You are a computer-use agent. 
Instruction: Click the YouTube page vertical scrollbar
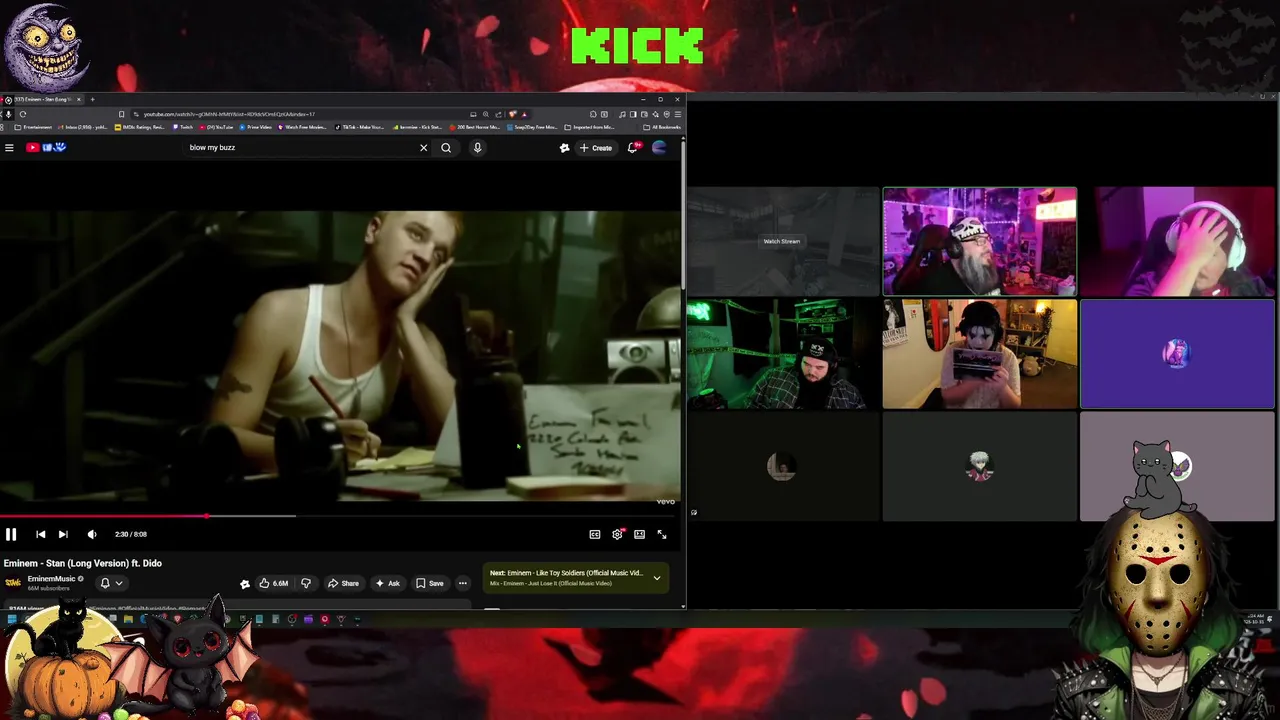[684, 215]
